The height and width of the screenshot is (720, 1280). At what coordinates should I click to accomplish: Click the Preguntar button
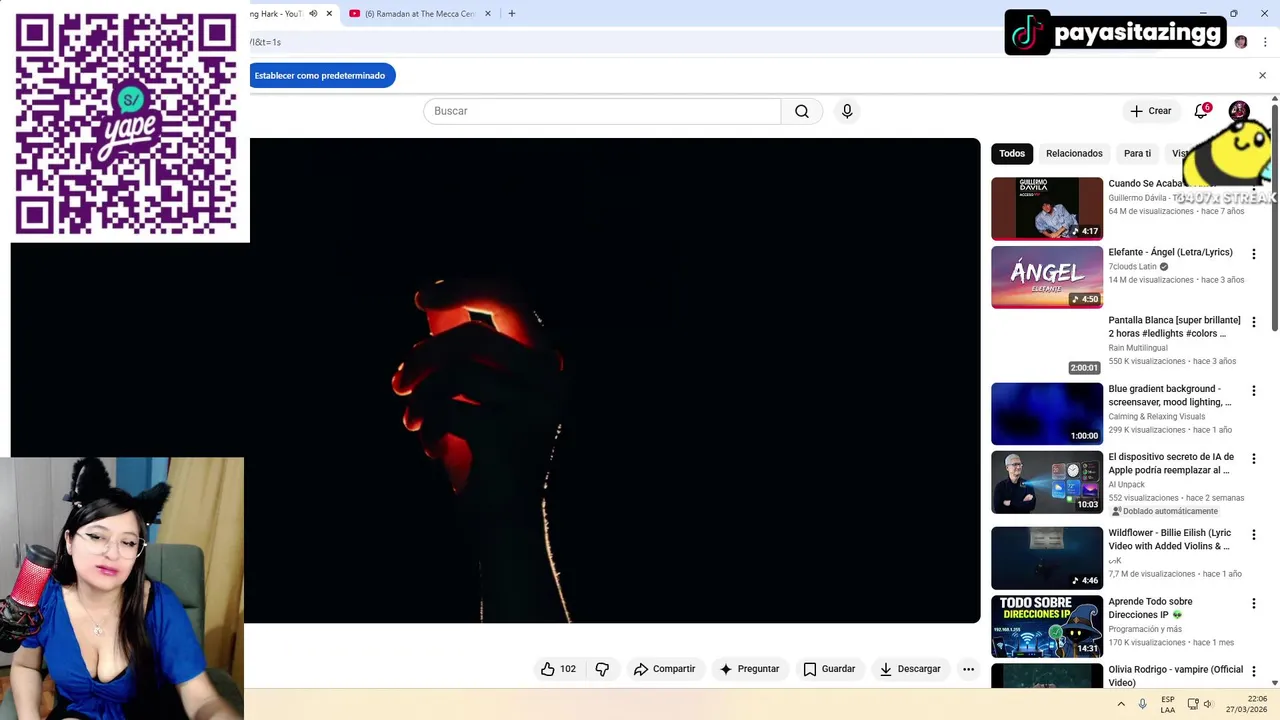coord(749,669)
